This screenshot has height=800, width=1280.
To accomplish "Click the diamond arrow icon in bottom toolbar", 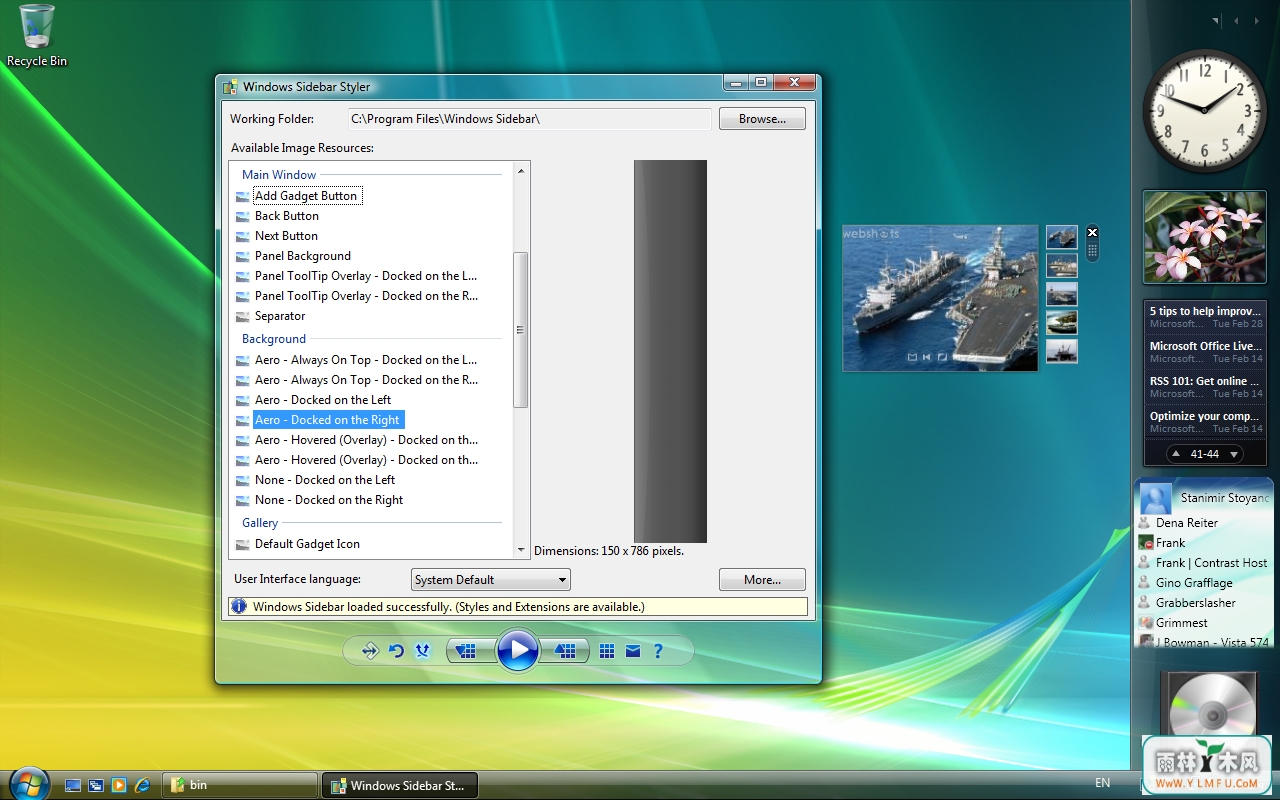I will pyautogui.click(x=370, y=651).
